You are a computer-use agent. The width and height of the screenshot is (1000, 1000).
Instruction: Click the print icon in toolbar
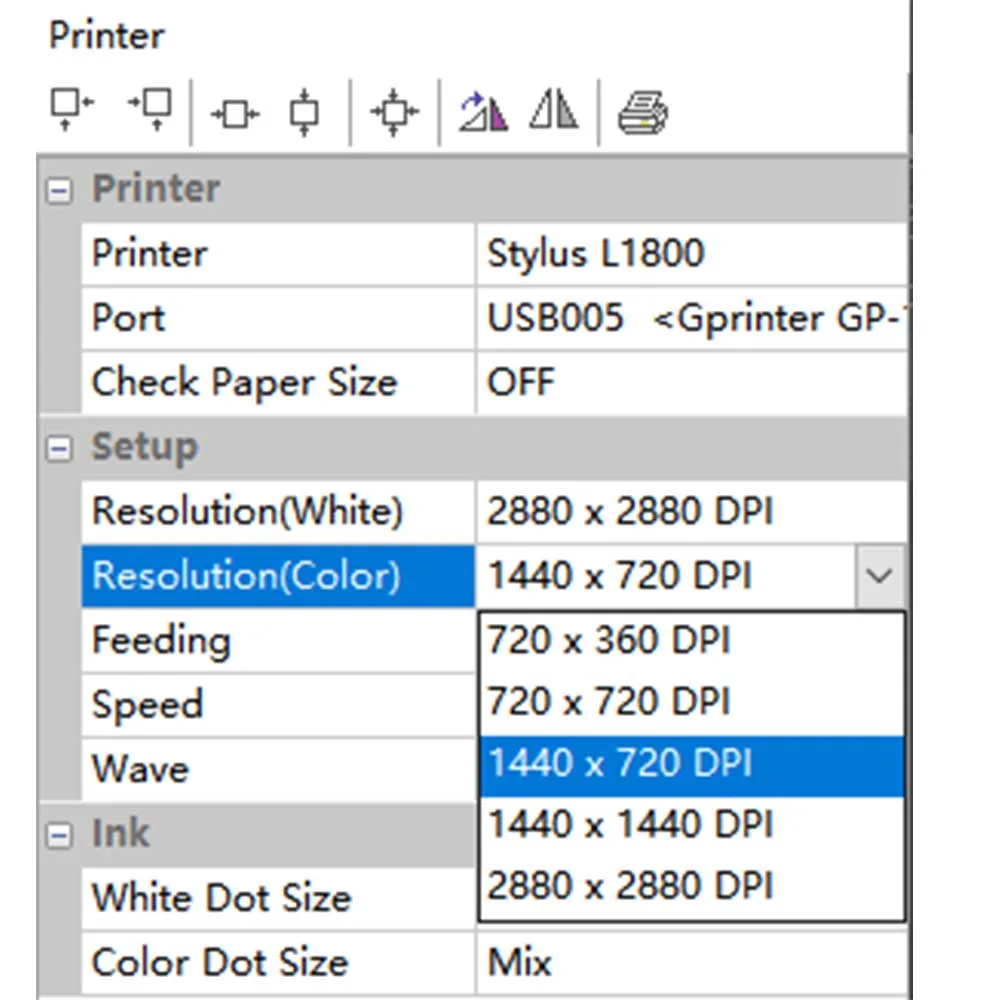(x=642, y=113)
